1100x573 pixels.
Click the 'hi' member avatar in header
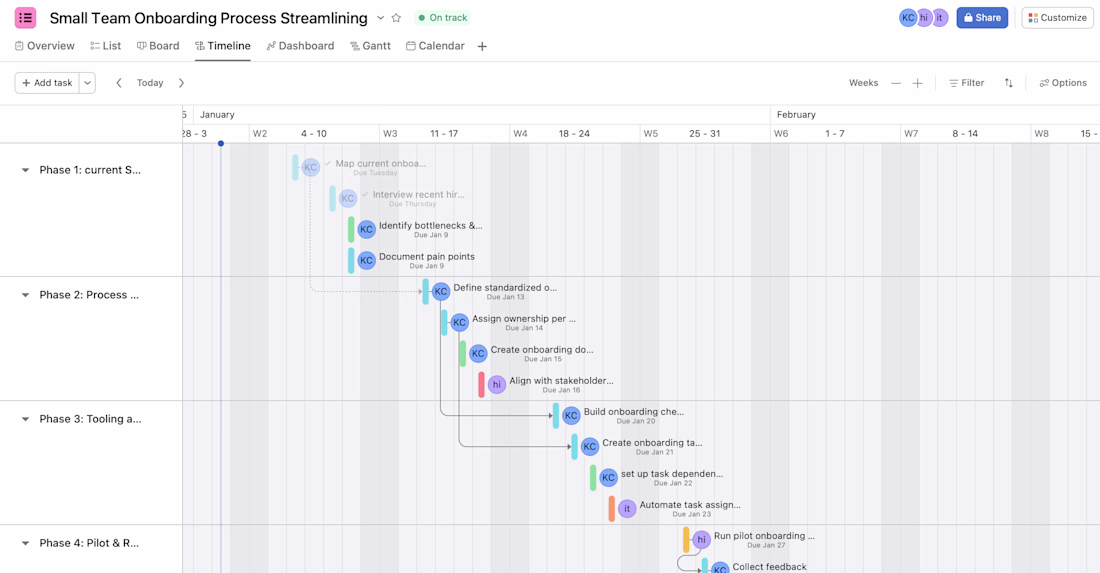coord(924,18)
